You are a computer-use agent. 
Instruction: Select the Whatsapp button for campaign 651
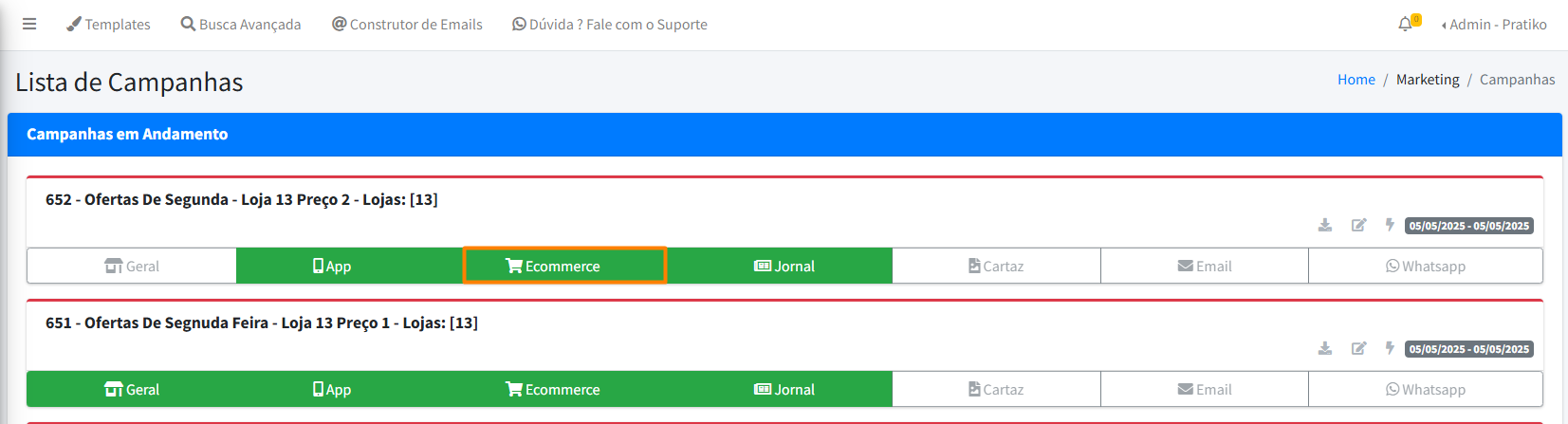click(1425, 390)
